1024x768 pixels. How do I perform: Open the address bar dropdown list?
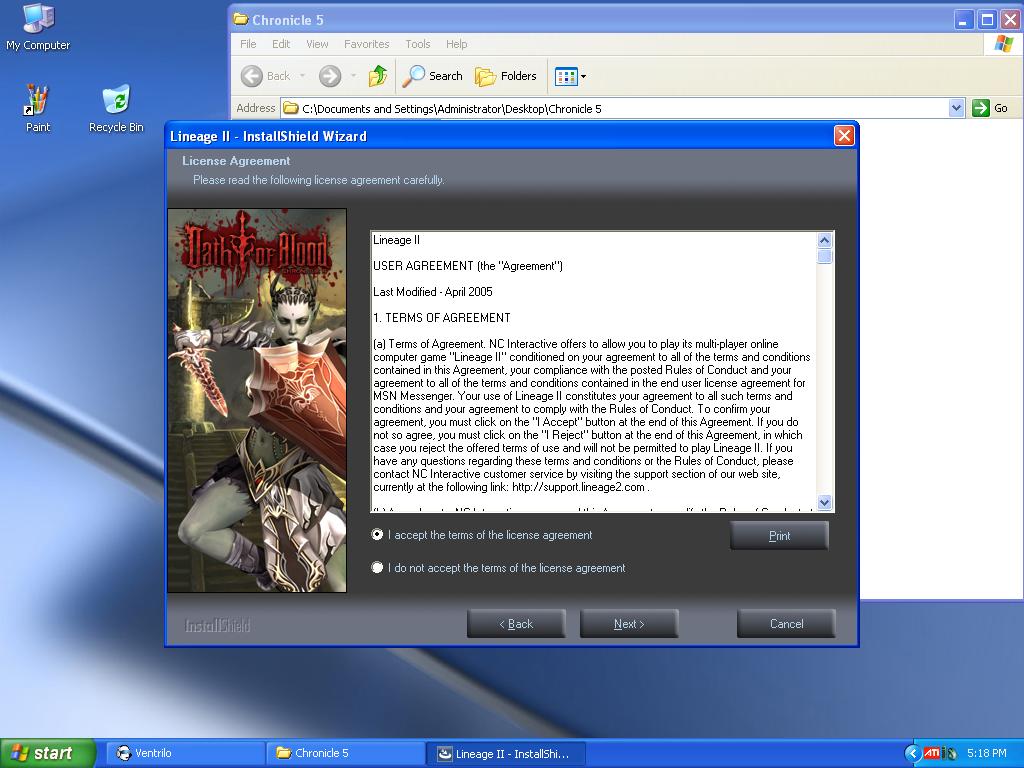tap(956, 108)
